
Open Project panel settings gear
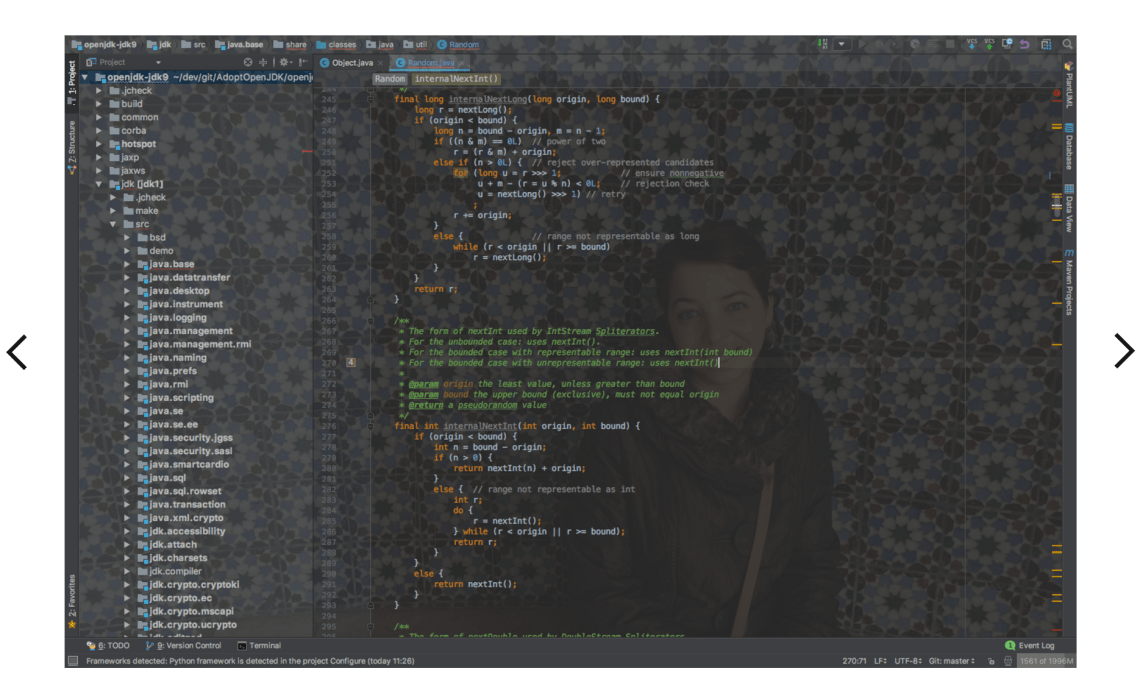click(283, 62)
